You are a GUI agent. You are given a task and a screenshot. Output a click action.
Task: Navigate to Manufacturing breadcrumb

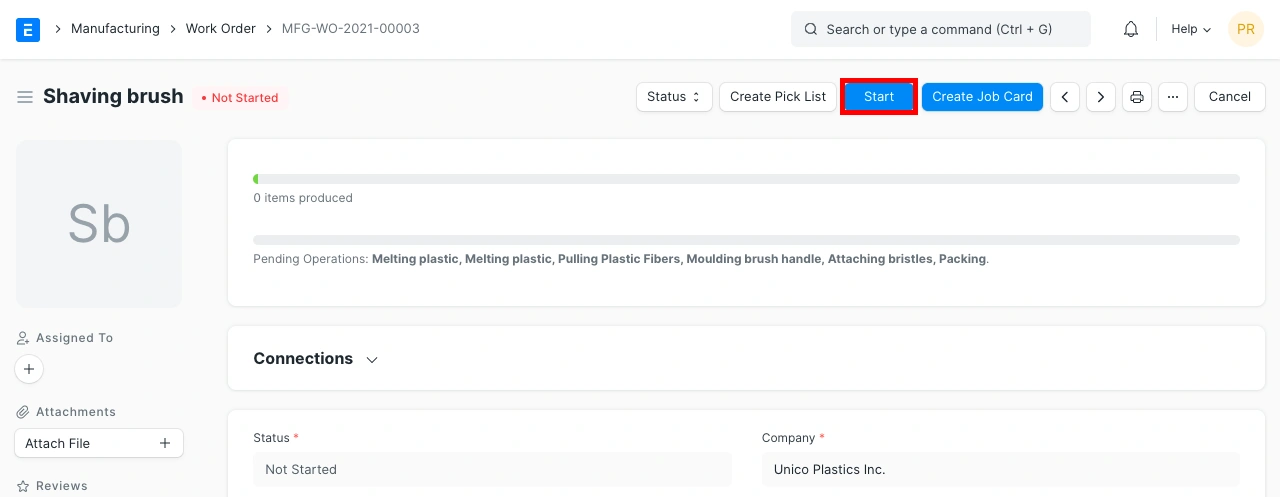[115, 29]
